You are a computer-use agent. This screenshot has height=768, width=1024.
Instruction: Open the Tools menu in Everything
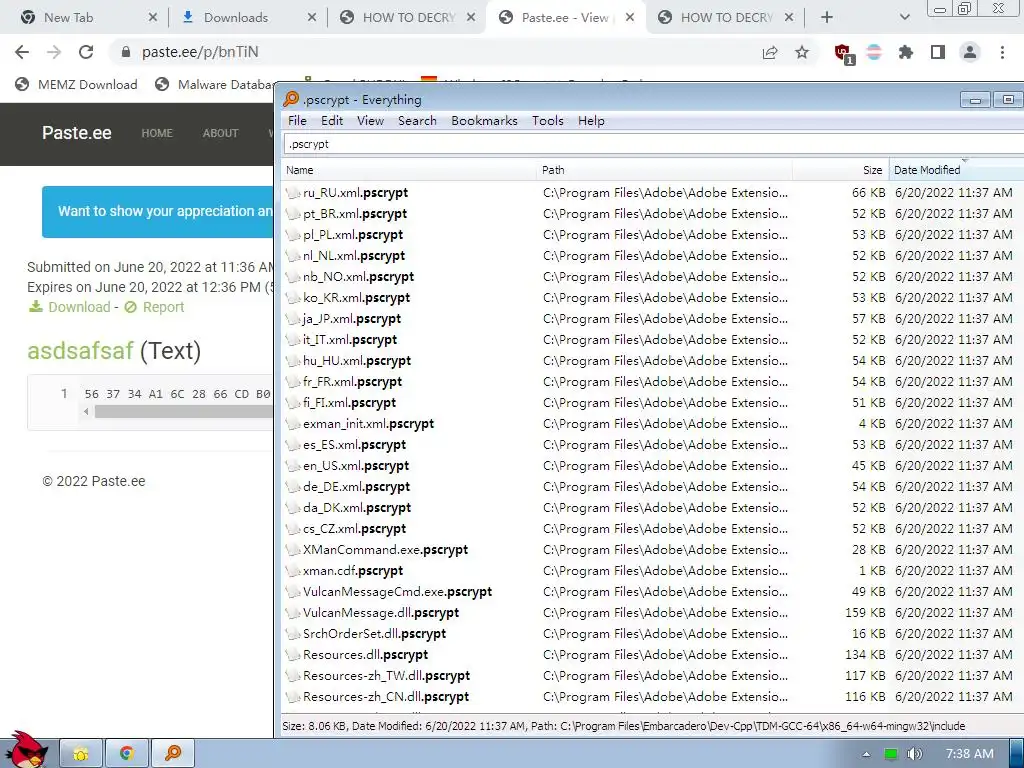(x=547, y=121)
